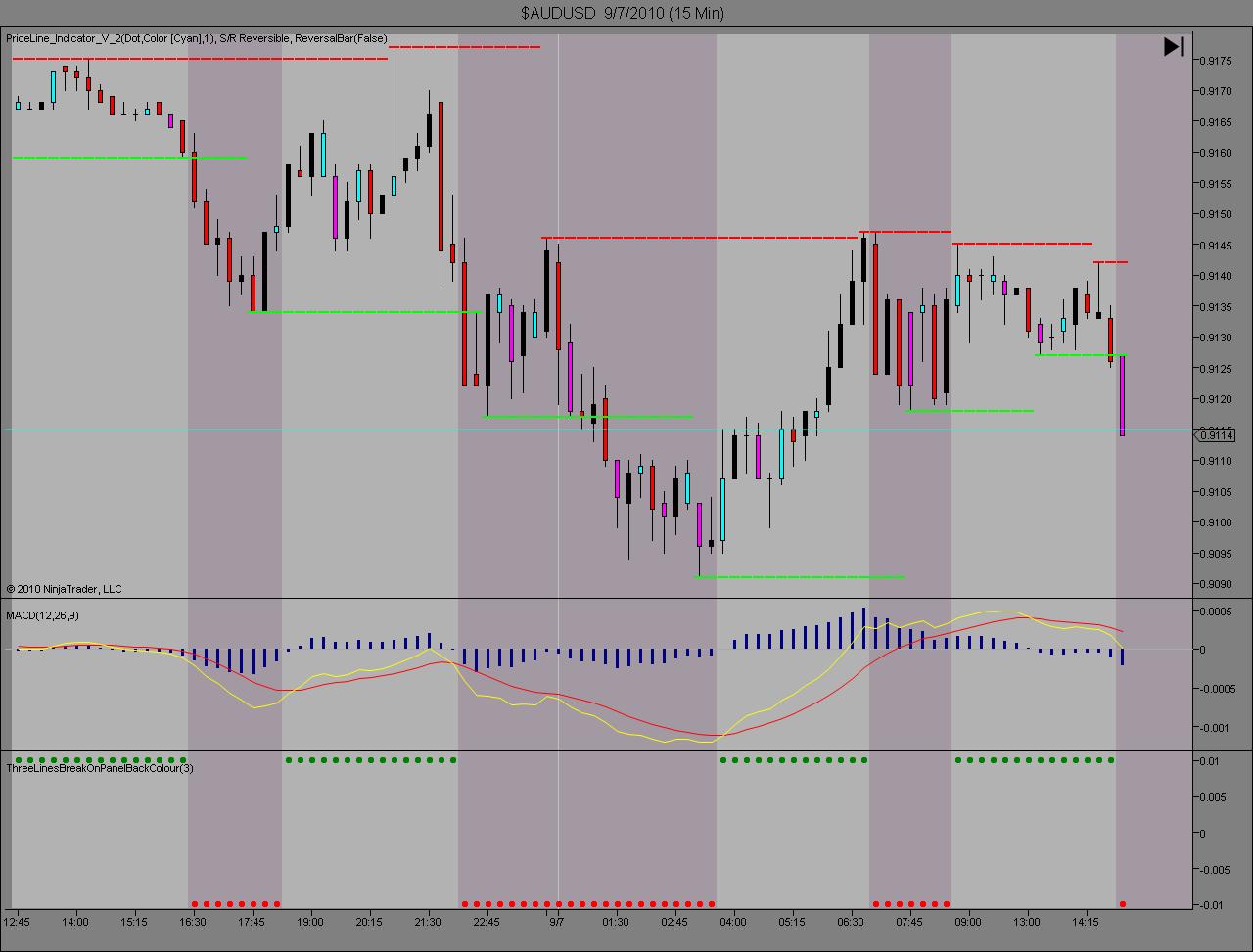The width and height of the screenshot is (1253, 952).
Task: Click the 0.01 ThreeLinesBreak scale label
Action: (1210, 761)
